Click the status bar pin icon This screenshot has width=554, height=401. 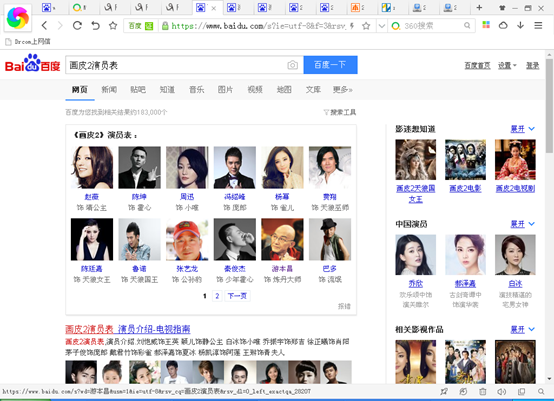444,391
